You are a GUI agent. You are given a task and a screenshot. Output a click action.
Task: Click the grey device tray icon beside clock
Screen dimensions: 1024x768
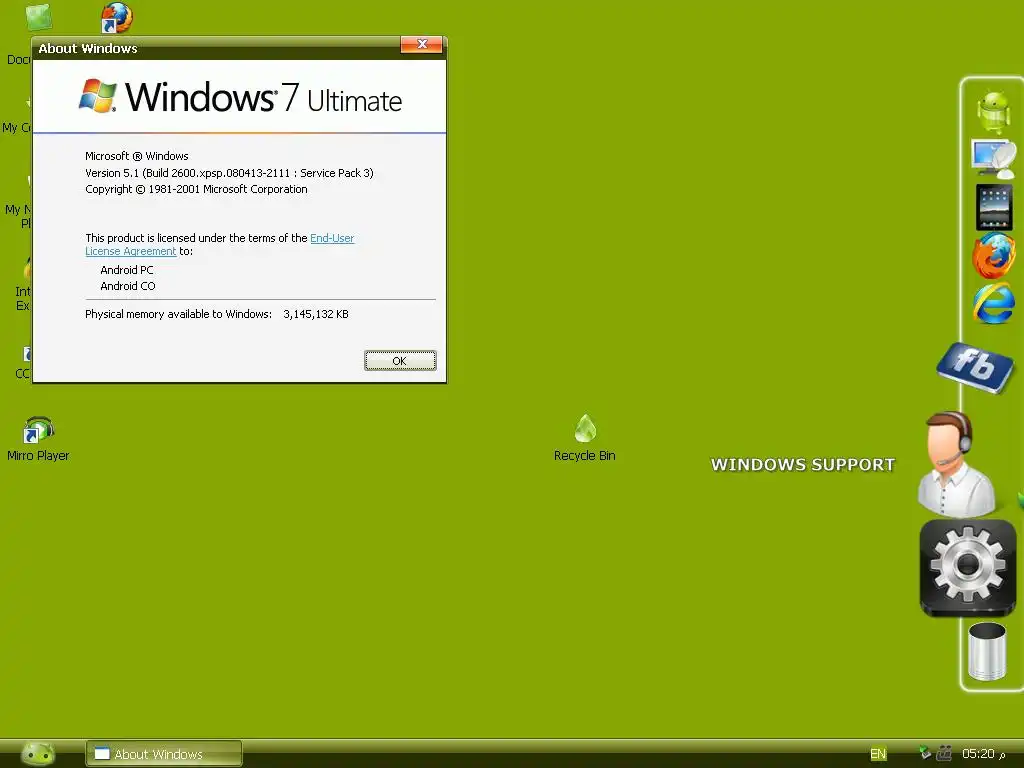[944, 753]
